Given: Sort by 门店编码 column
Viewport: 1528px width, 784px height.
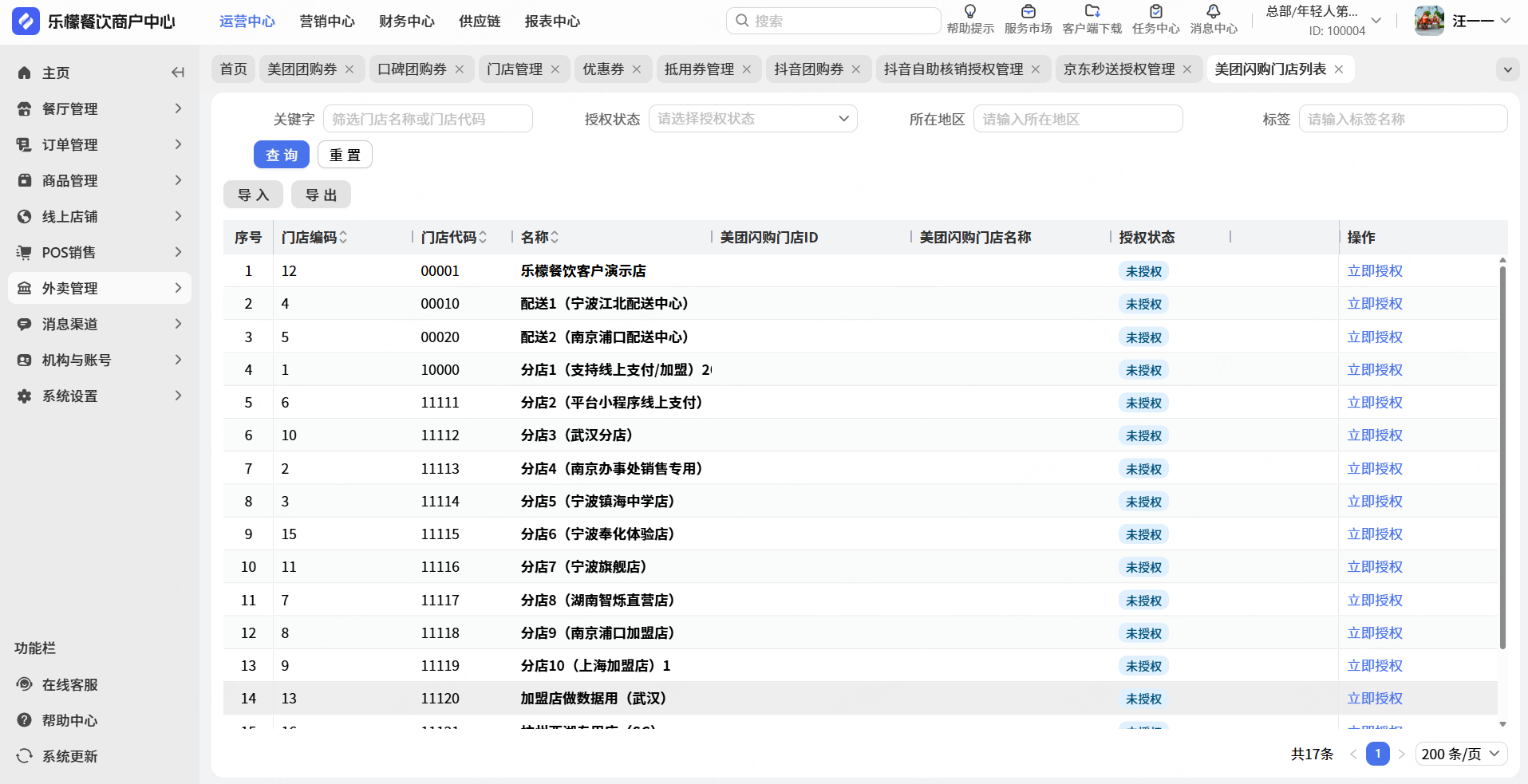Looking at the screenshot, I should (343, 237).
